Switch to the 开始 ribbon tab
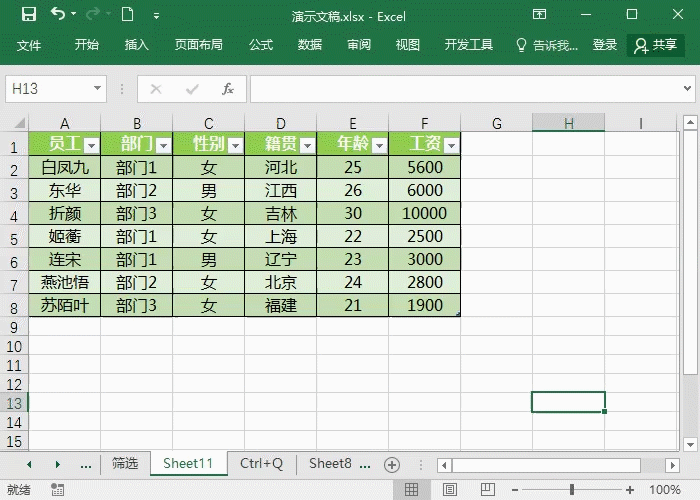Image resolution: width=700 pixels, height=500 pixels. (87, 45)
